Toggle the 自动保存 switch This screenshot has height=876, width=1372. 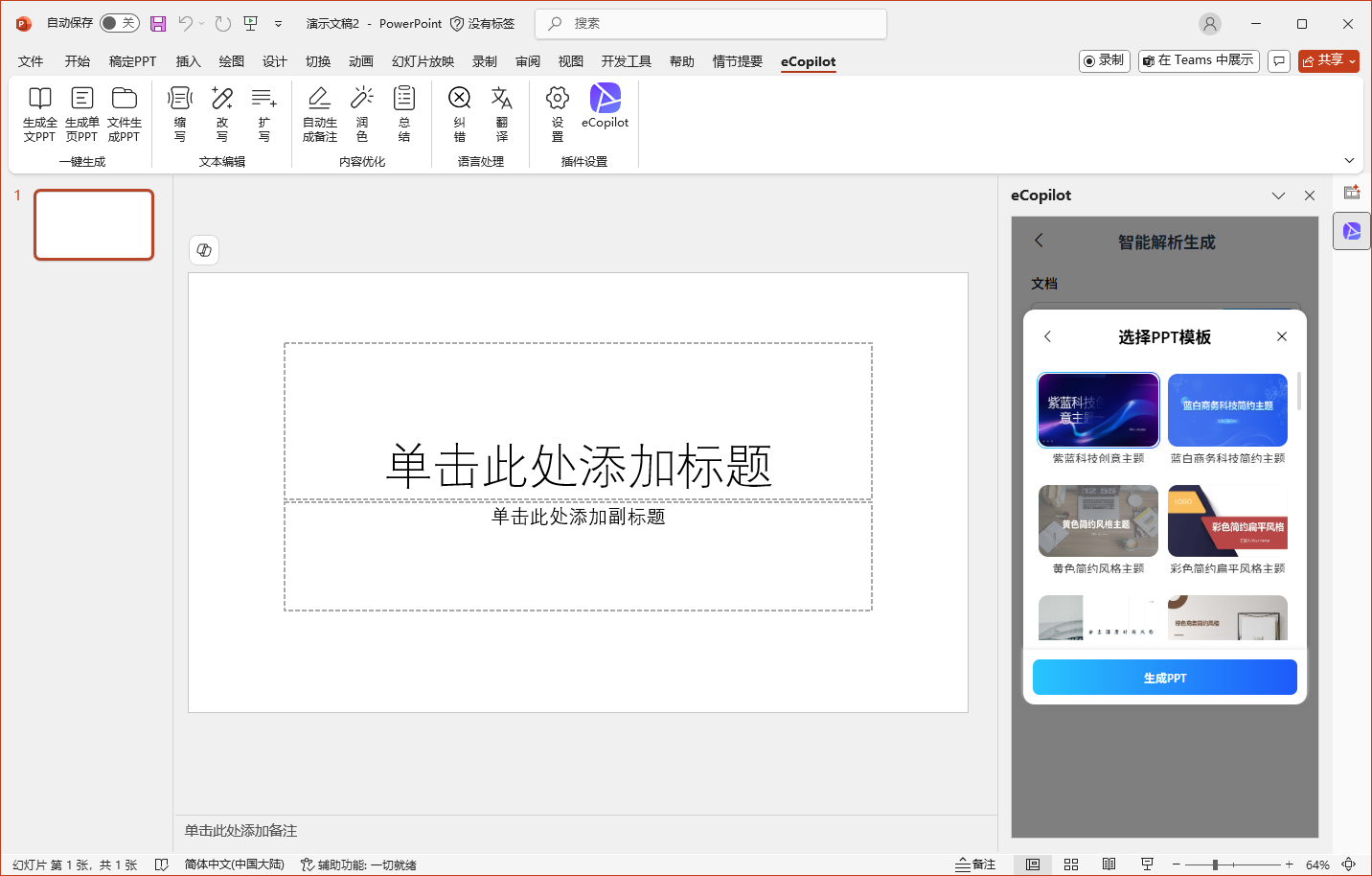pyautogui.click(x=120, y=23)
